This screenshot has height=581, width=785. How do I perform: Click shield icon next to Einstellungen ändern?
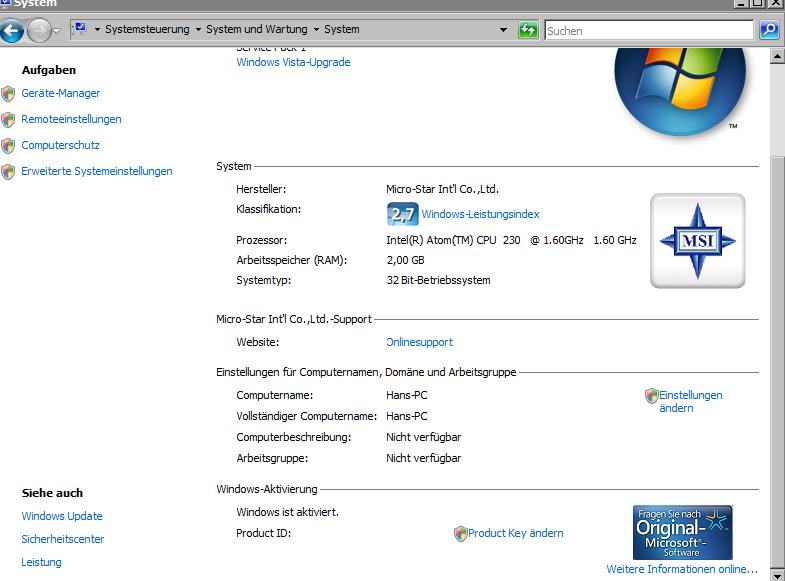pyautogui.click(x=651, y=396)
